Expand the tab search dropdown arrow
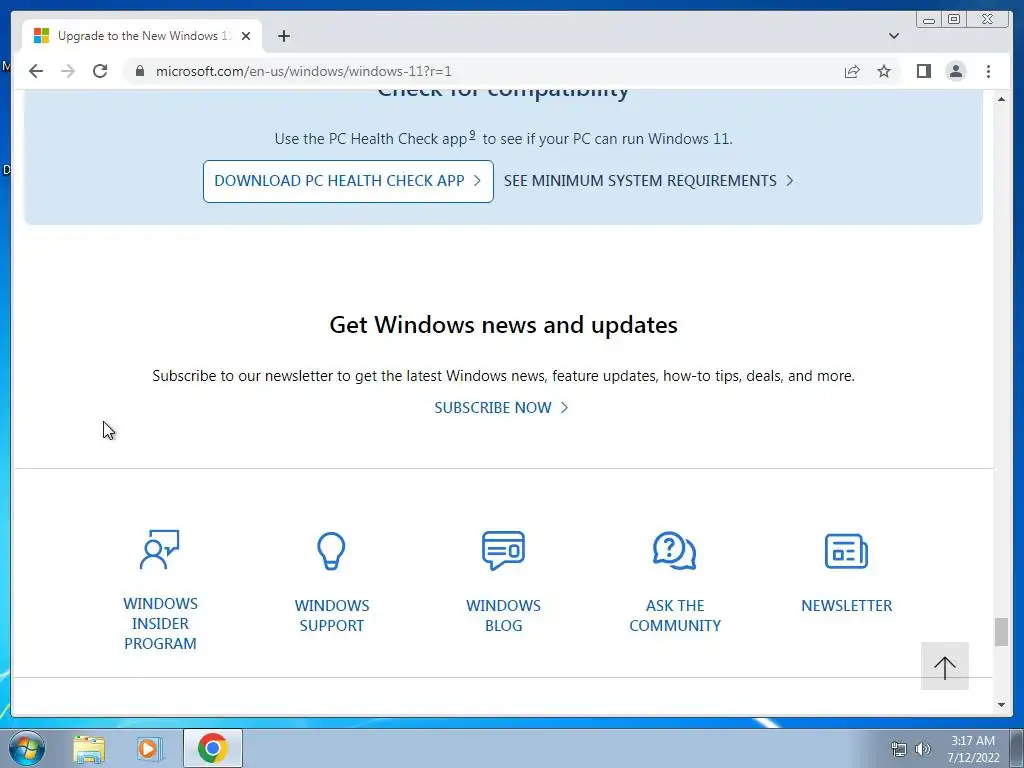The height and width of the screenshot is (768, 1024). click(x=894, y=36)
